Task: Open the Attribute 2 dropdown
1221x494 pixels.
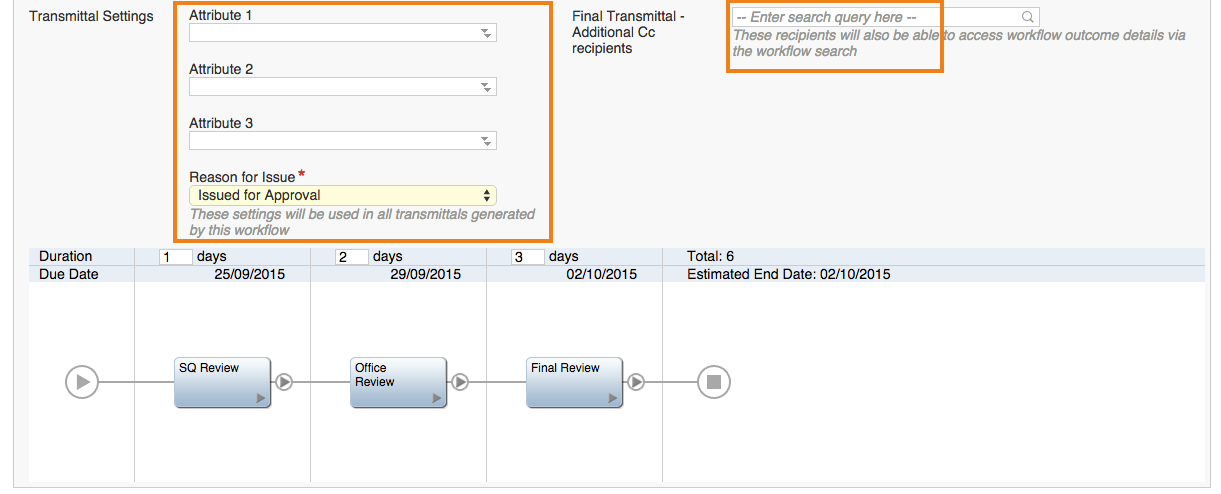Action: point(343,87)
